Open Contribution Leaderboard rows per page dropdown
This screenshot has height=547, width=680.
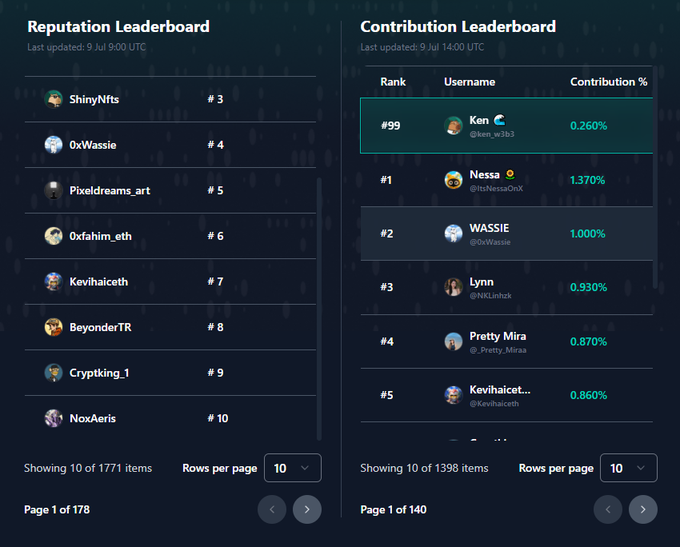click(x=629, y=468)
